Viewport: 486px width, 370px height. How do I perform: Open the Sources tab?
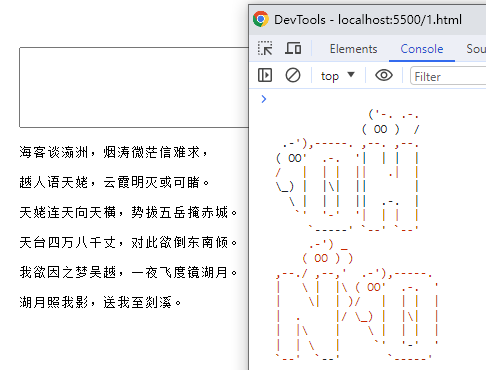click(x=476, y=49)
